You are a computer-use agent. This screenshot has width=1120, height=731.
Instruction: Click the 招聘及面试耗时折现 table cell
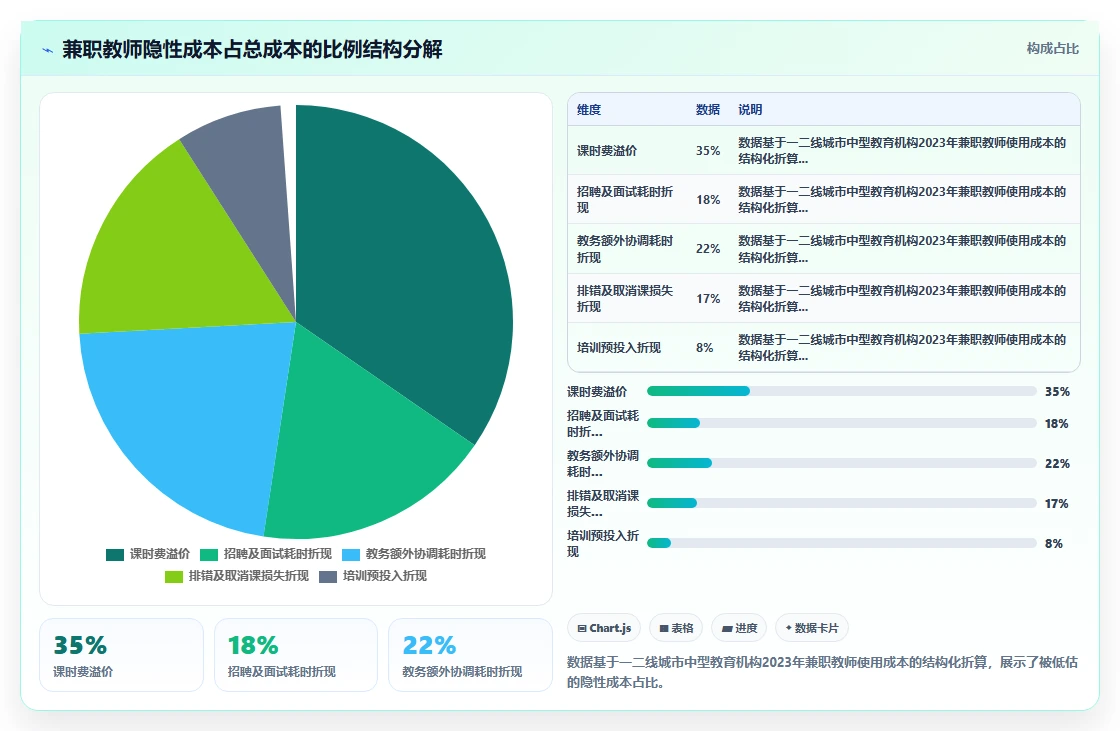pos(625,199)
